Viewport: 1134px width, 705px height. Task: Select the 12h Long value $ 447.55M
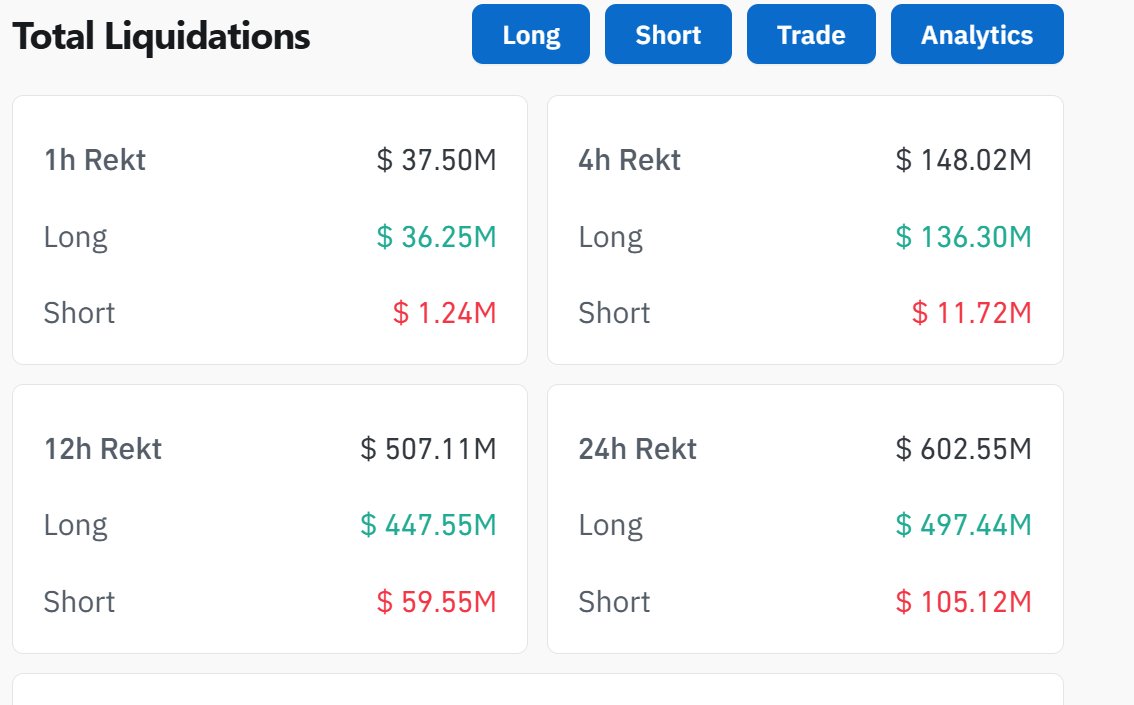tap(428, 525)
